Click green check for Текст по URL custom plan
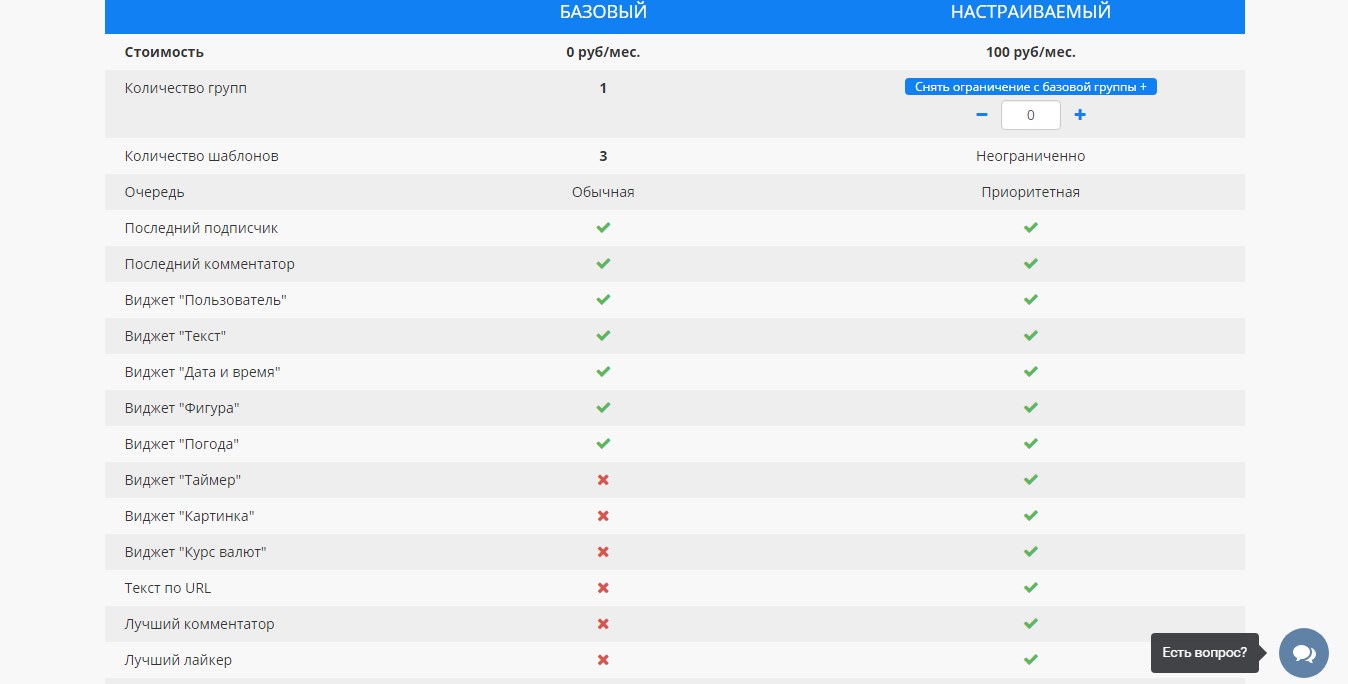Viewport: 1348px width, 684px height. tap(1030, 588)
